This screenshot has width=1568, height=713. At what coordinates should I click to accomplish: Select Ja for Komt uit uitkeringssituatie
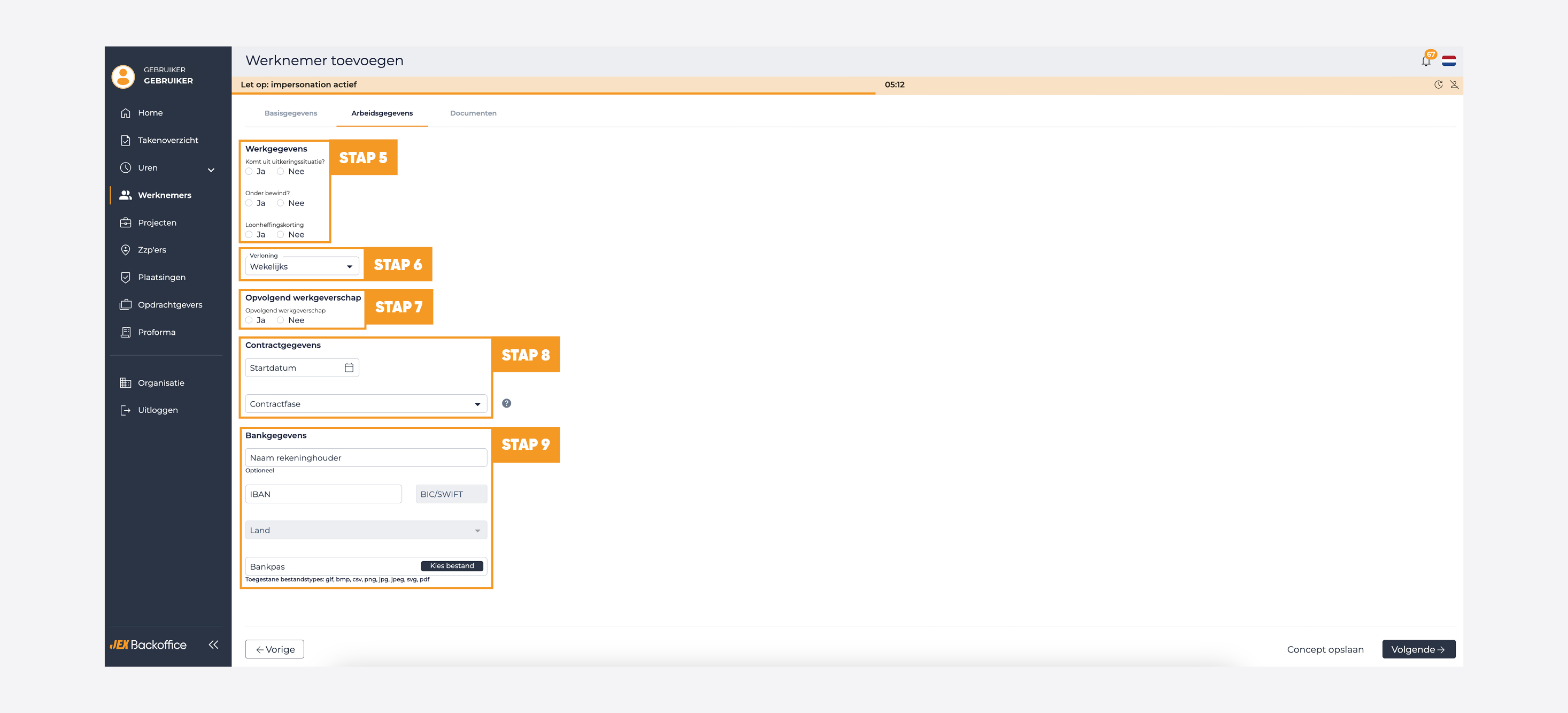click(x=249, y=172)
